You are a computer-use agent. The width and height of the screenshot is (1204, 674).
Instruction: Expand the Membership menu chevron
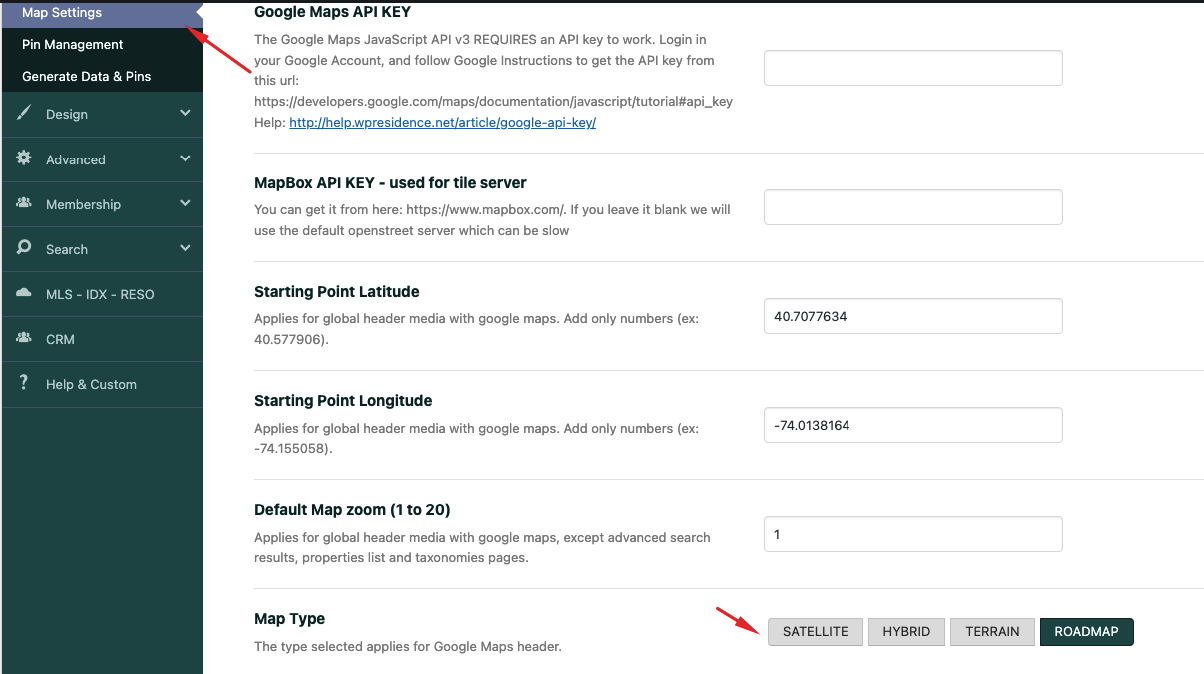tap(185, 203)
